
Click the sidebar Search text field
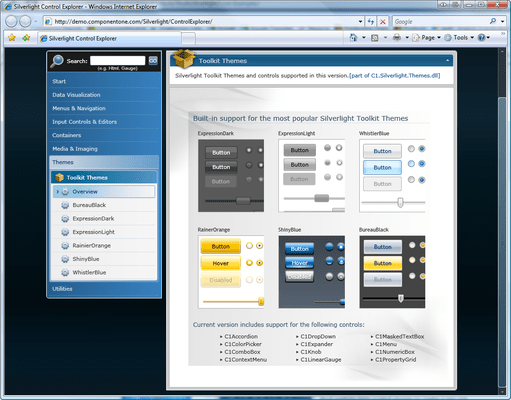click(118, 60)
